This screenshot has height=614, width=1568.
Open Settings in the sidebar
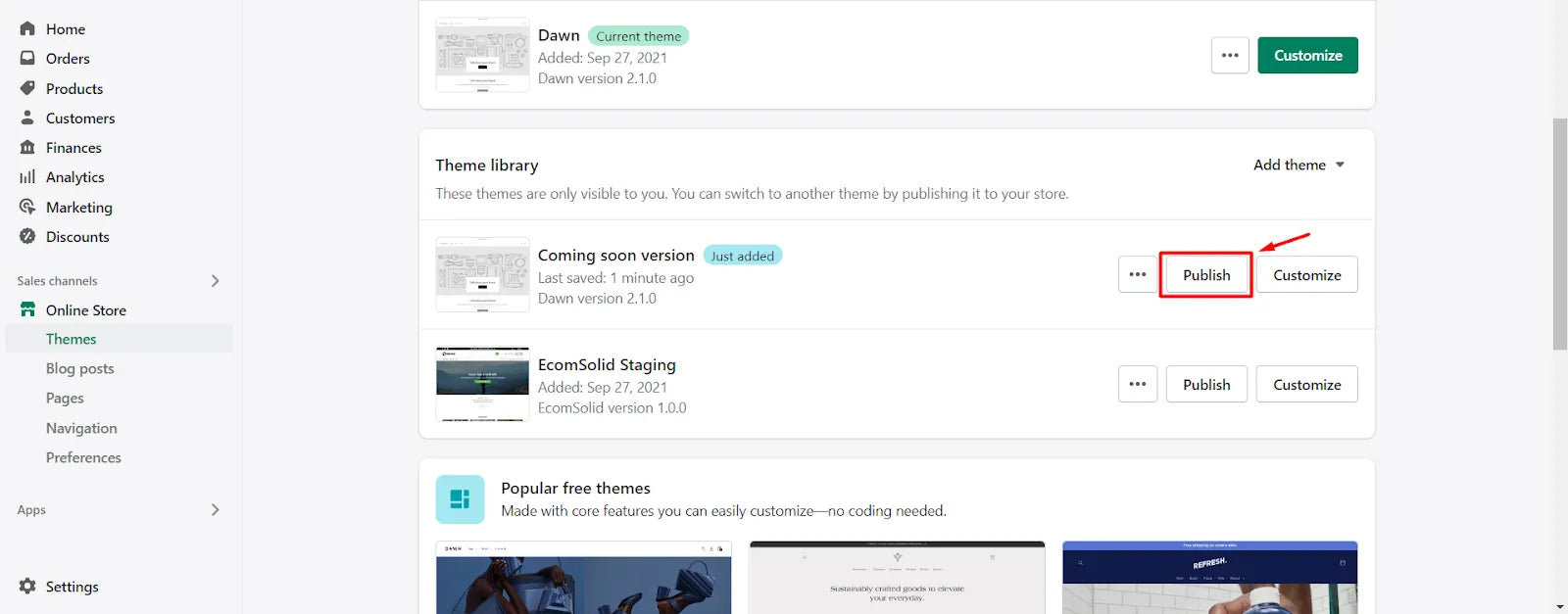tap(73, 586)
